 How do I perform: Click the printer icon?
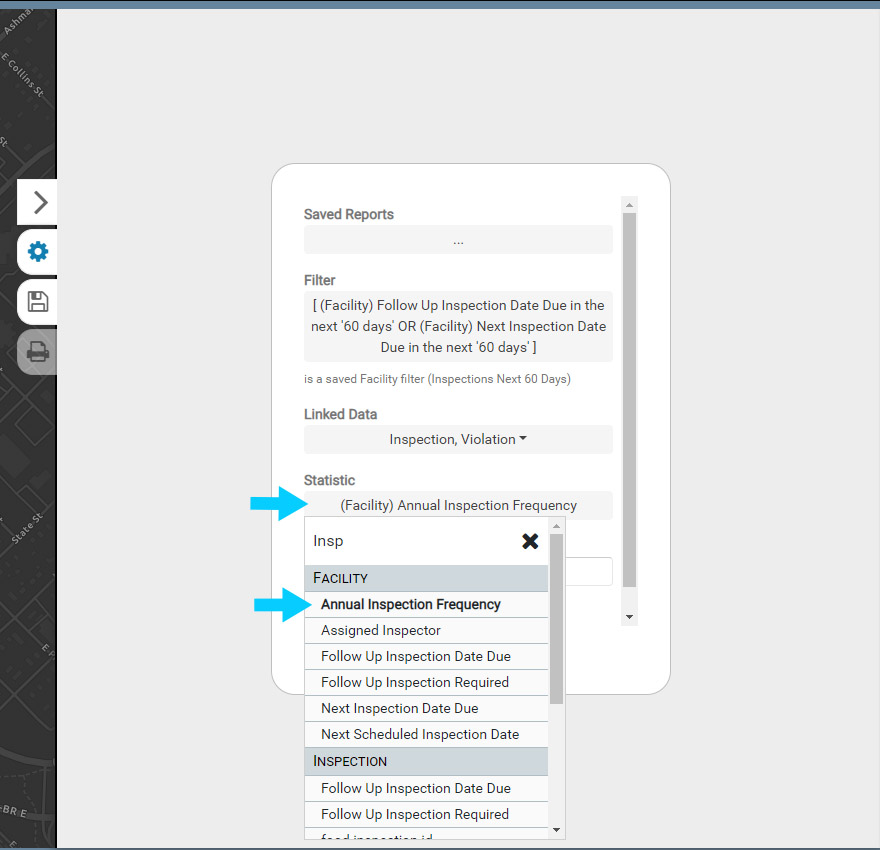pyautogui.click(x=38, y=352)
